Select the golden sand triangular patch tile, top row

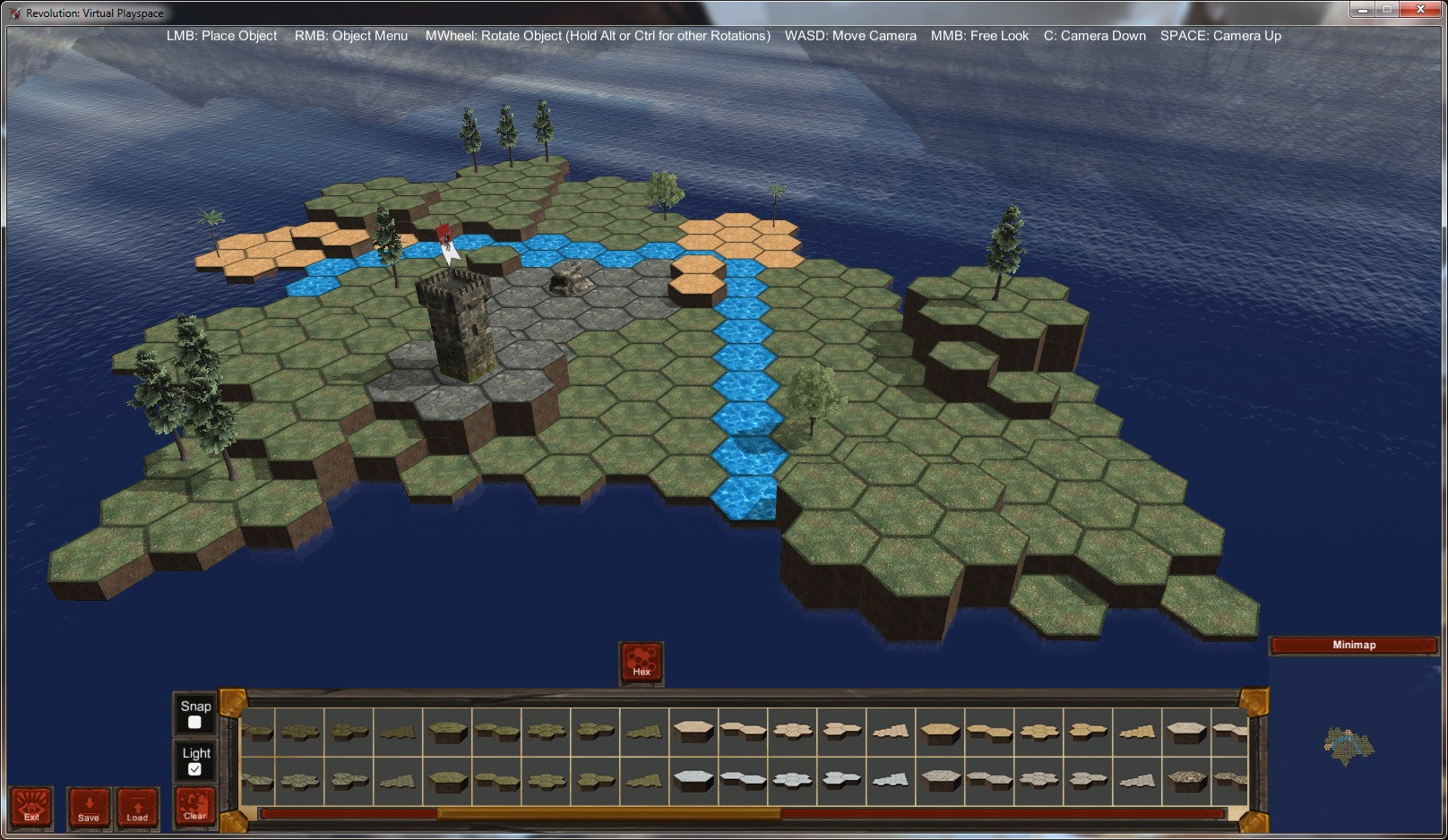1136,732
